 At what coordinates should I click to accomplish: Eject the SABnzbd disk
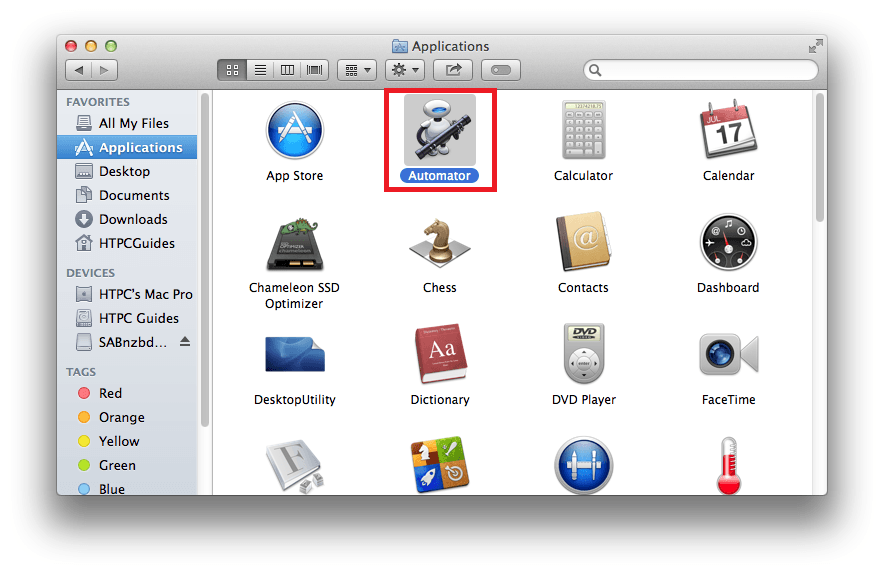[x=184, y=342]
